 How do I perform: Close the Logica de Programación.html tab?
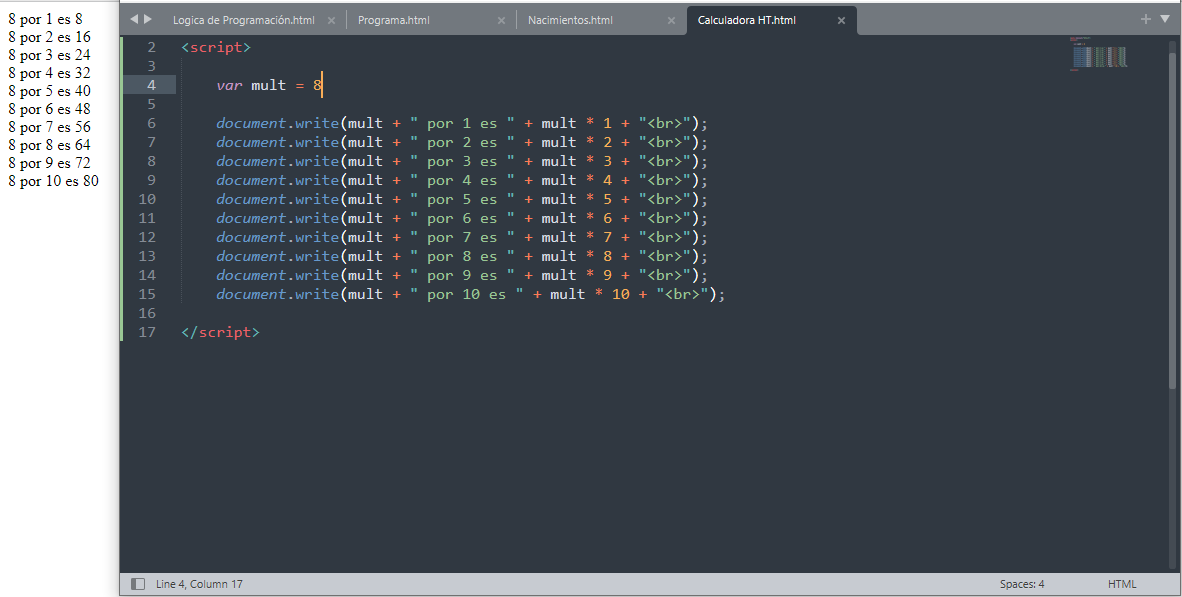[x=331, y=20]
